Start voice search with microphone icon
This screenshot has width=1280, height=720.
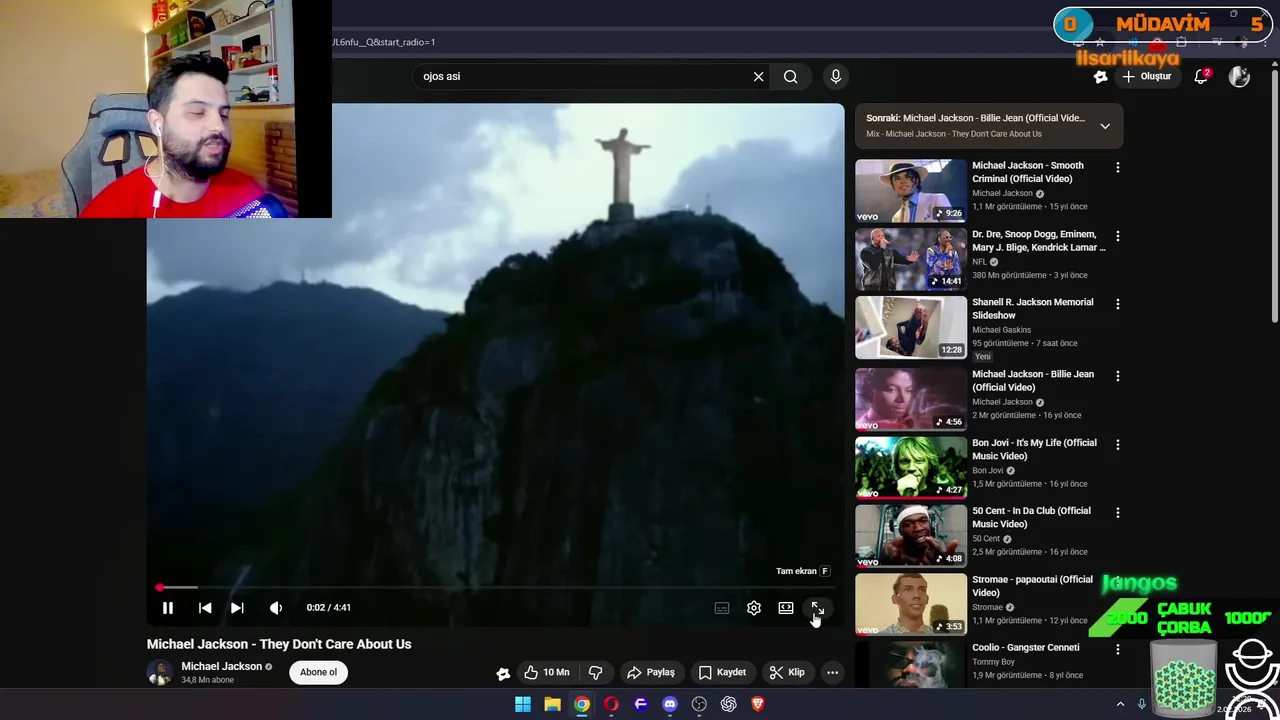836,77
